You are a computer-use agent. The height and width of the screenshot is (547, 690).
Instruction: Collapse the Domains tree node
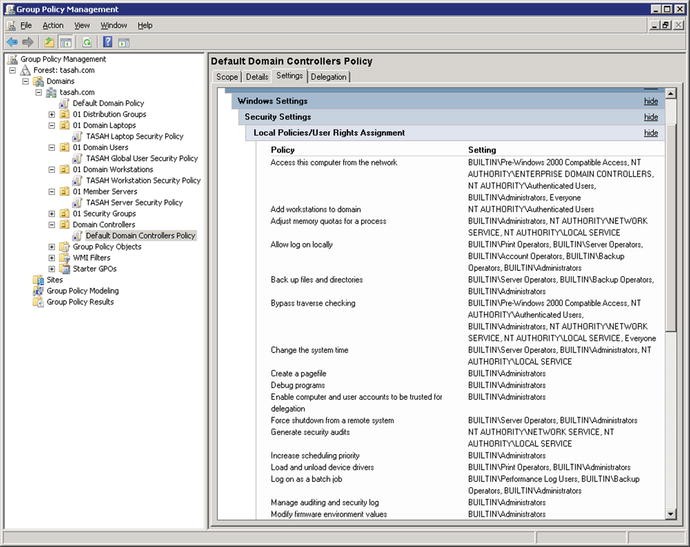click(26, 81)
